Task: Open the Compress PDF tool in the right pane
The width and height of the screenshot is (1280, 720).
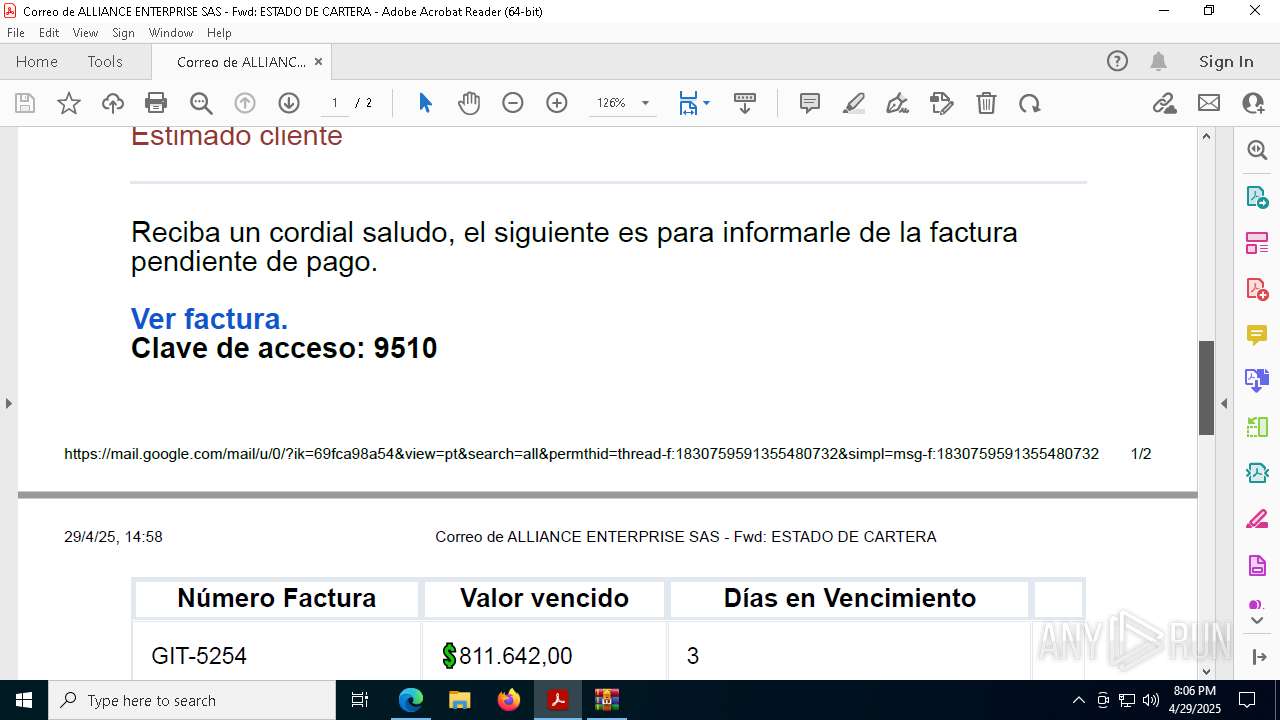Action: [1257, 473]
